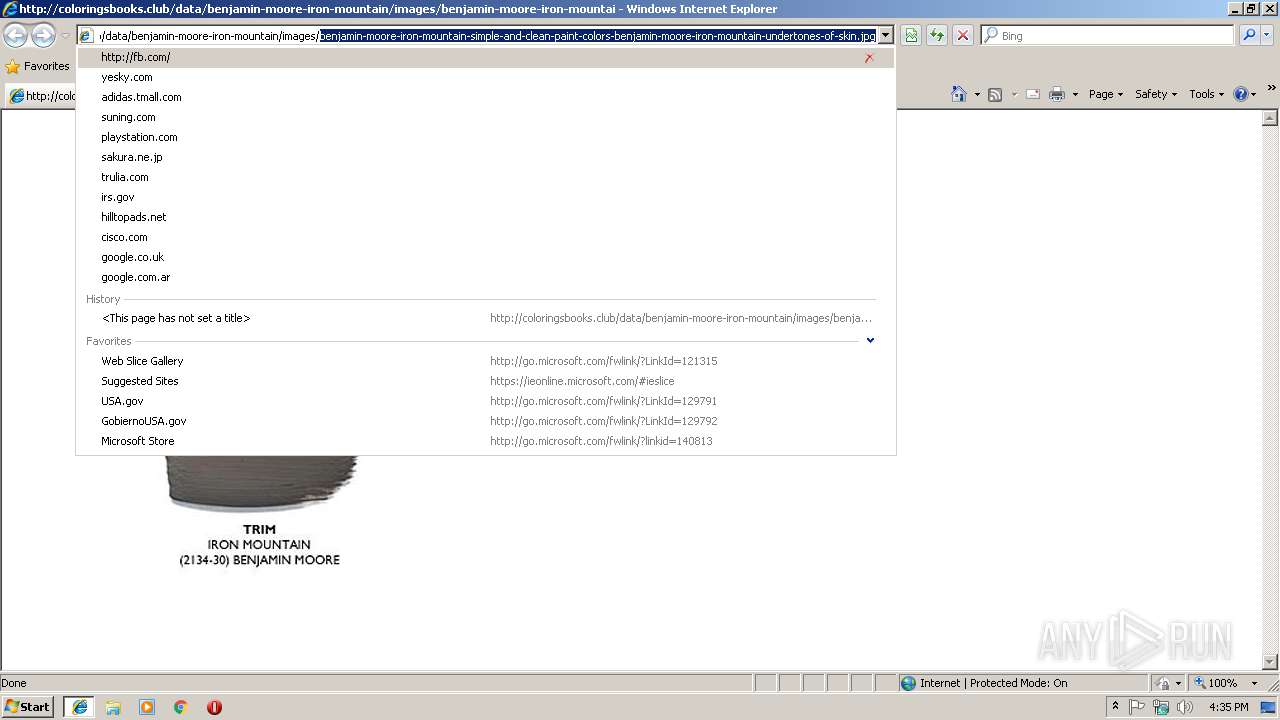Select yesky.com suggestion
1280x720 pixels.
coord(485,77)
